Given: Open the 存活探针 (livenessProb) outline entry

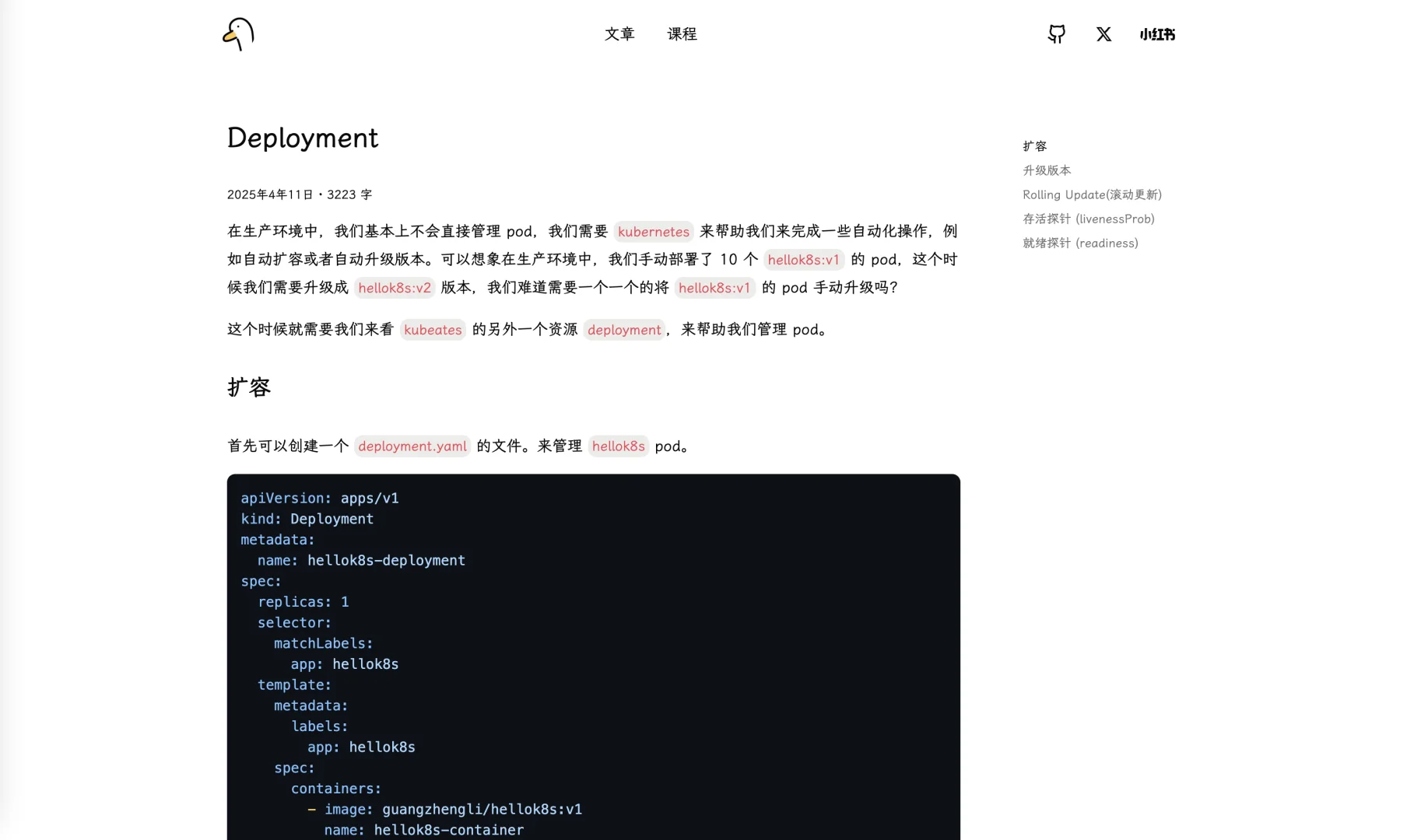Looking at the screenshot, I should point(1088,219).
